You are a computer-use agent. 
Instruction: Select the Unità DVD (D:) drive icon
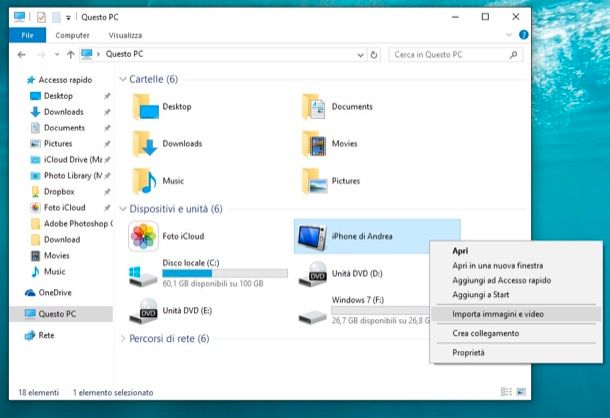(312, 274)
